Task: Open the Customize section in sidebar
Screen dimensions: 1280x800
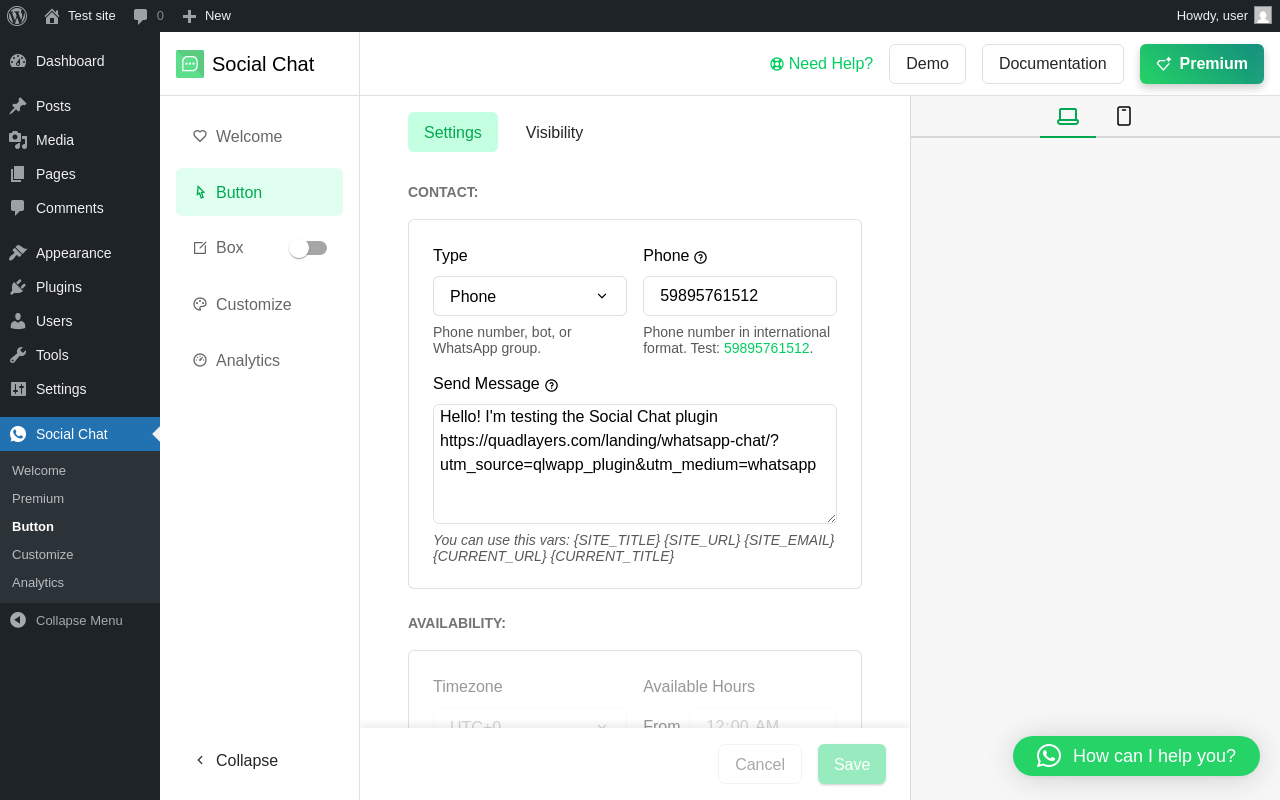Action: (x=253, y=304)
